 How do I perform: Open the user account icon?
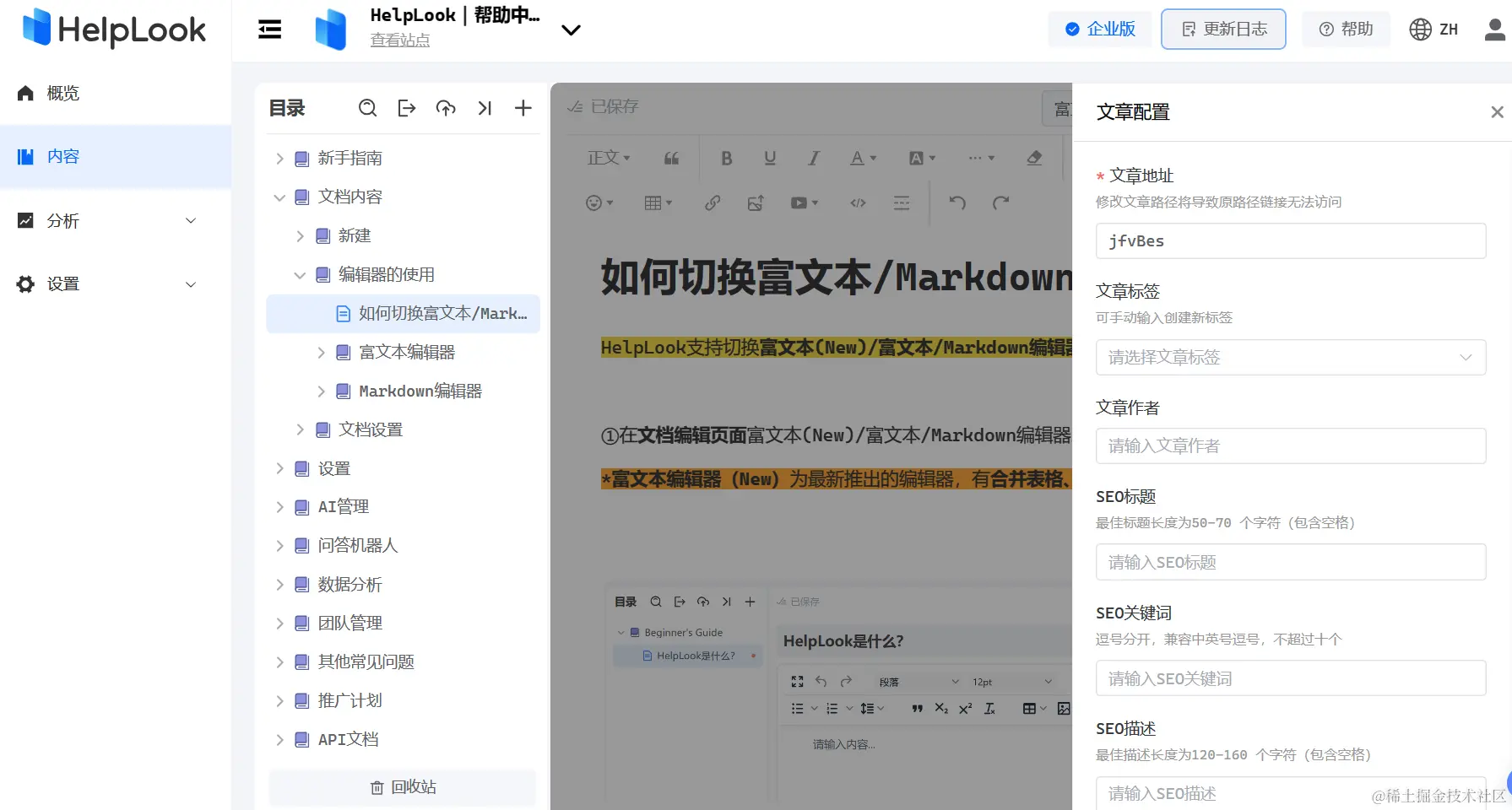tap(1495, 30)
